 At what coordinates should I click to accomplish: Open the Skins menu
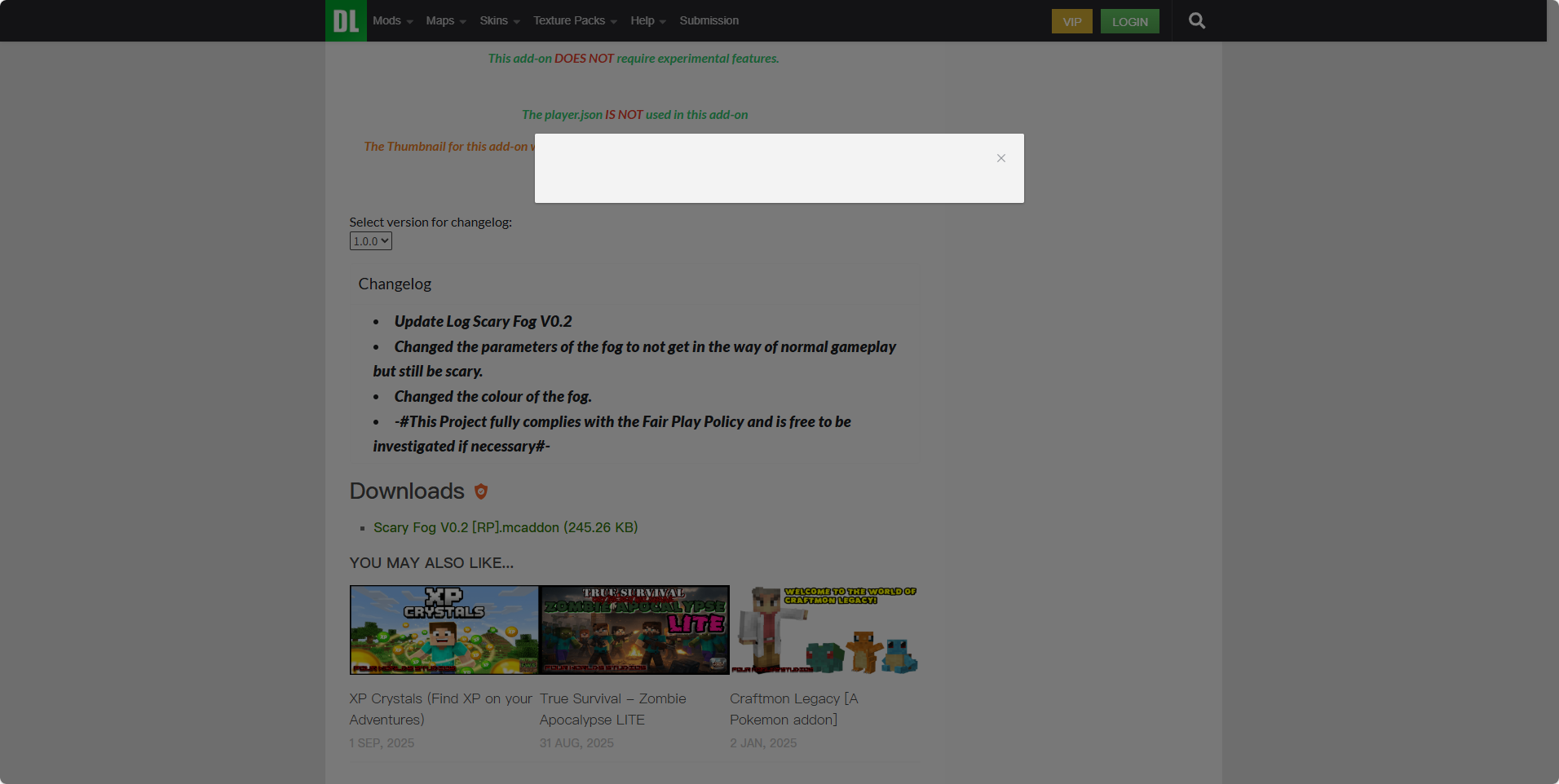pyautogui.click(x=499, y=20)
